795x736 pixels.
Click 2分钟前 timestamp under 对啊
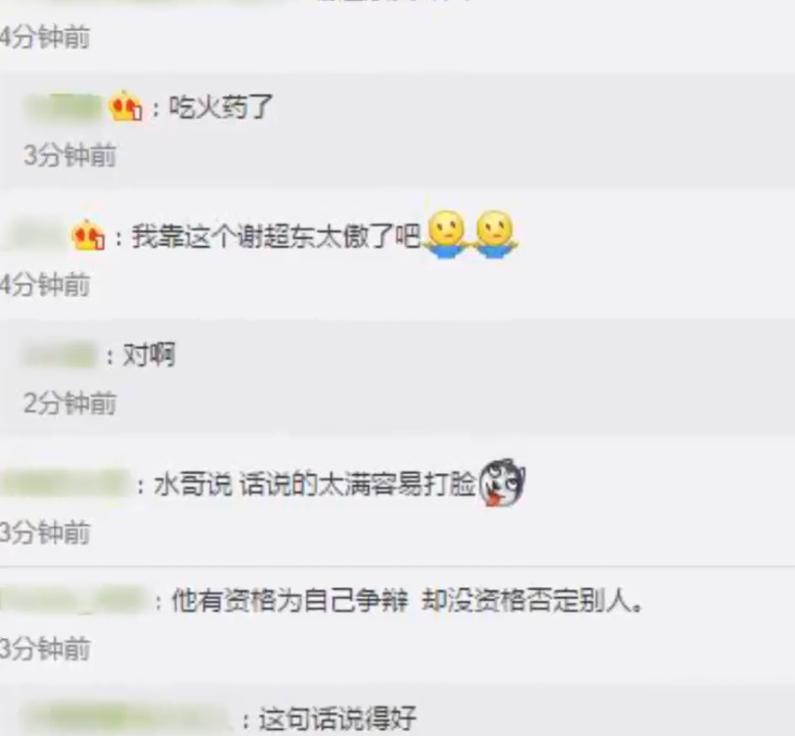tap(70, 403)
